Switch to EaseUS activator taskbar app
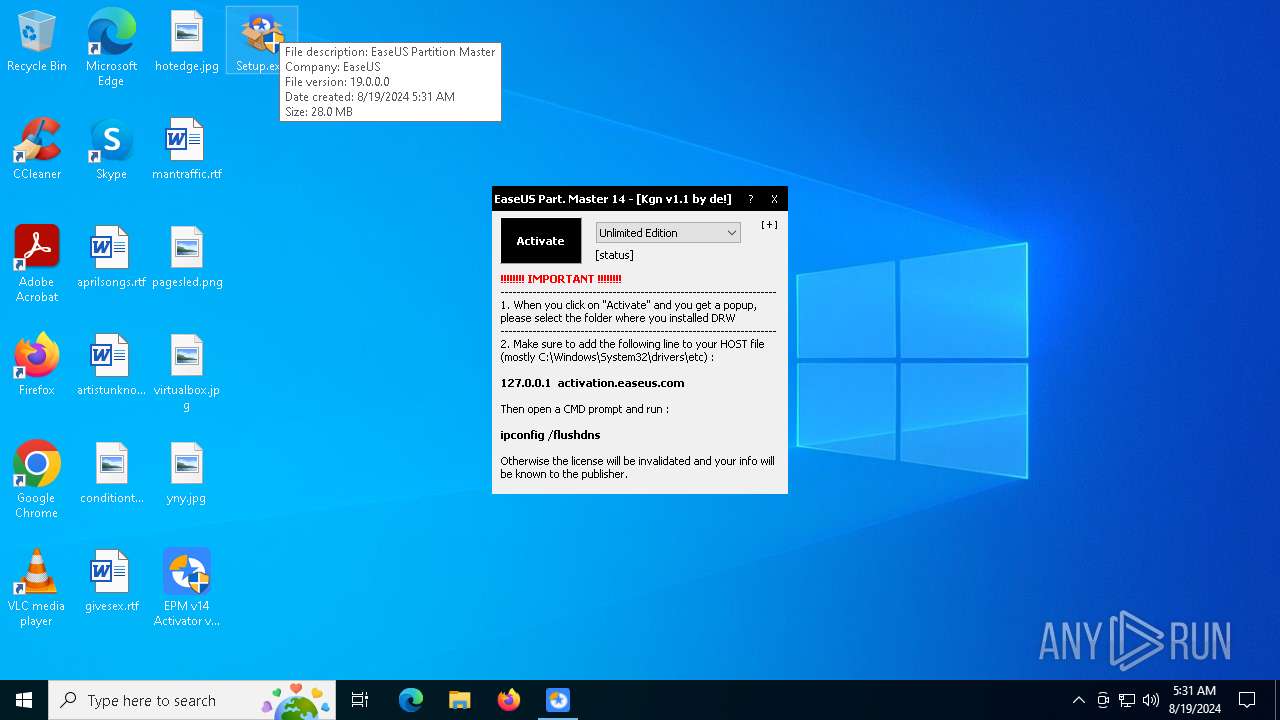Image resolution: width=1280 pixels, height=720 pixels. pos(558,700)
